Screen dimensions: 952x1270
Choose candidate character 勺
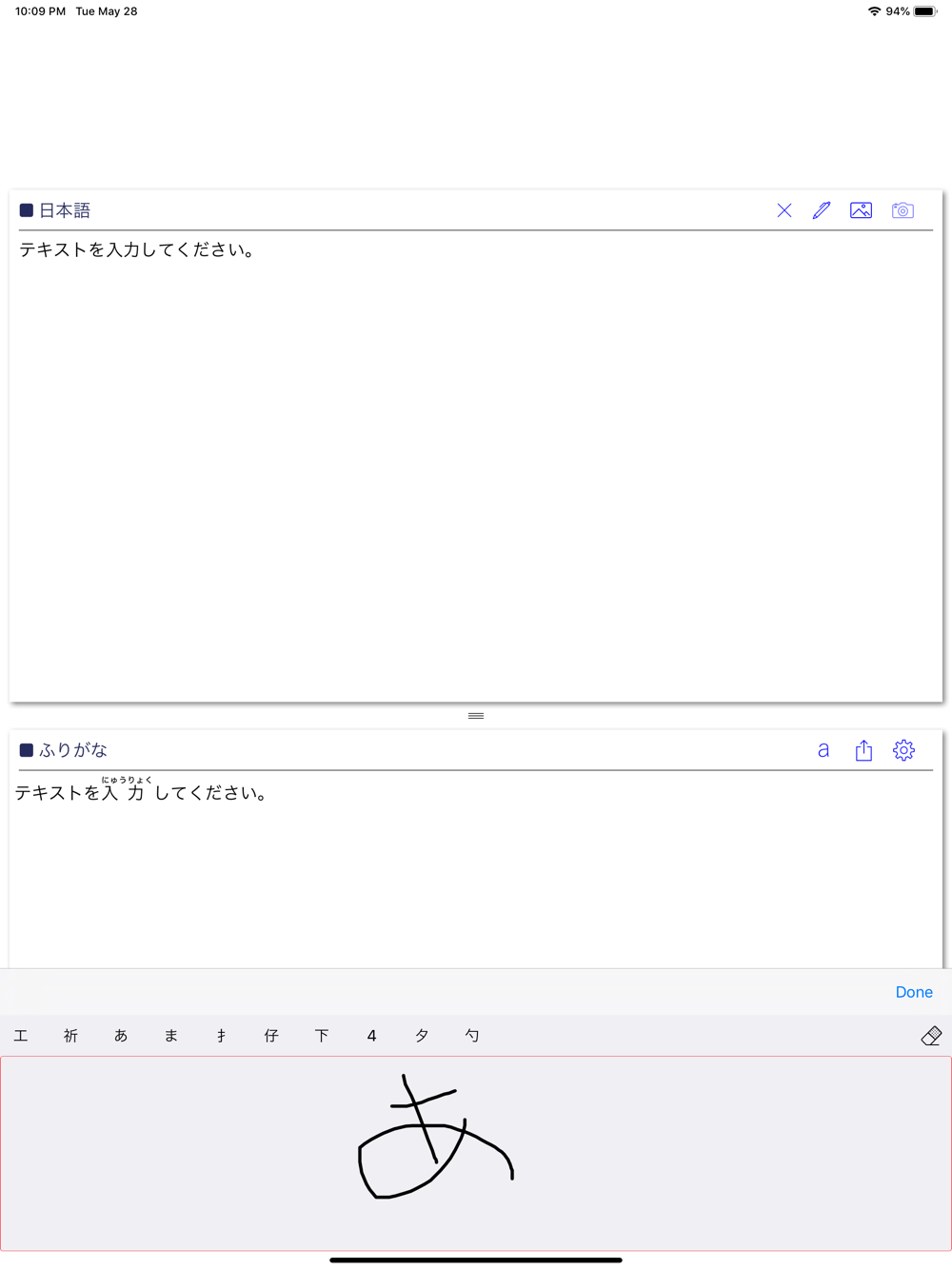(x=472, y=1036)
